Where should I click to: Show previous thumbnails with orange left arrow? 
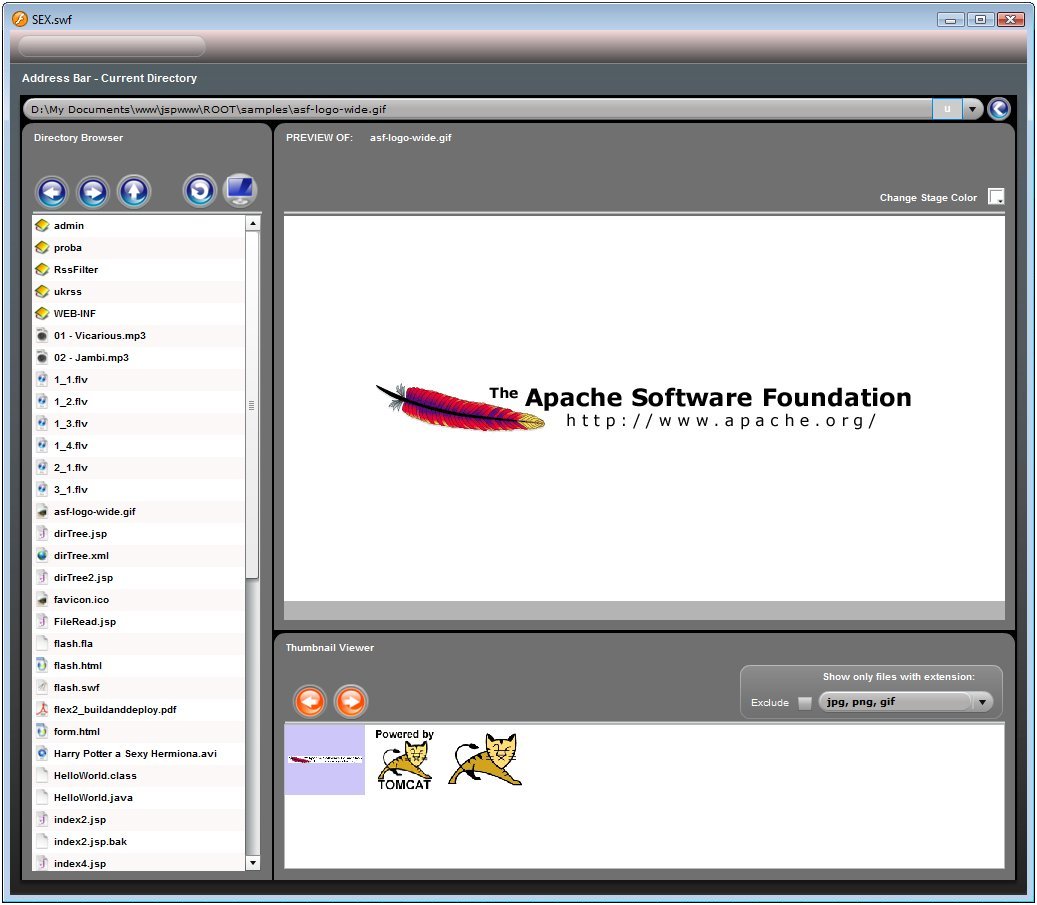click(310, 701)
